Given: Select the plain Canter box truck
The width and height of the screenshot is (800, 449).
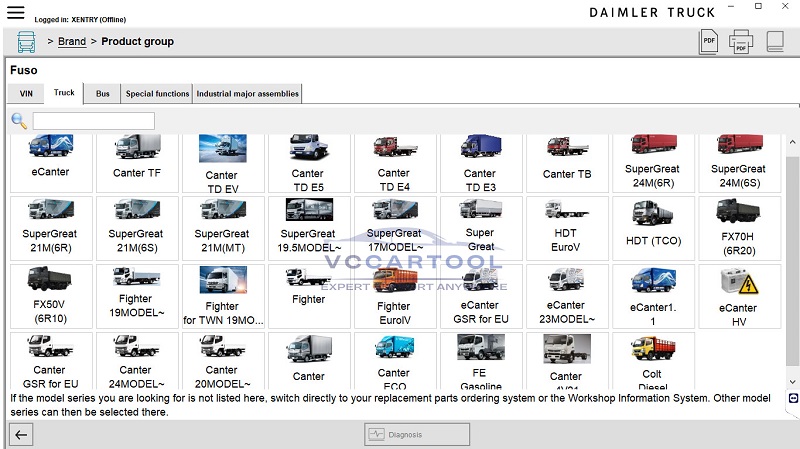Looking at the screenshot, I should point(309,361).
